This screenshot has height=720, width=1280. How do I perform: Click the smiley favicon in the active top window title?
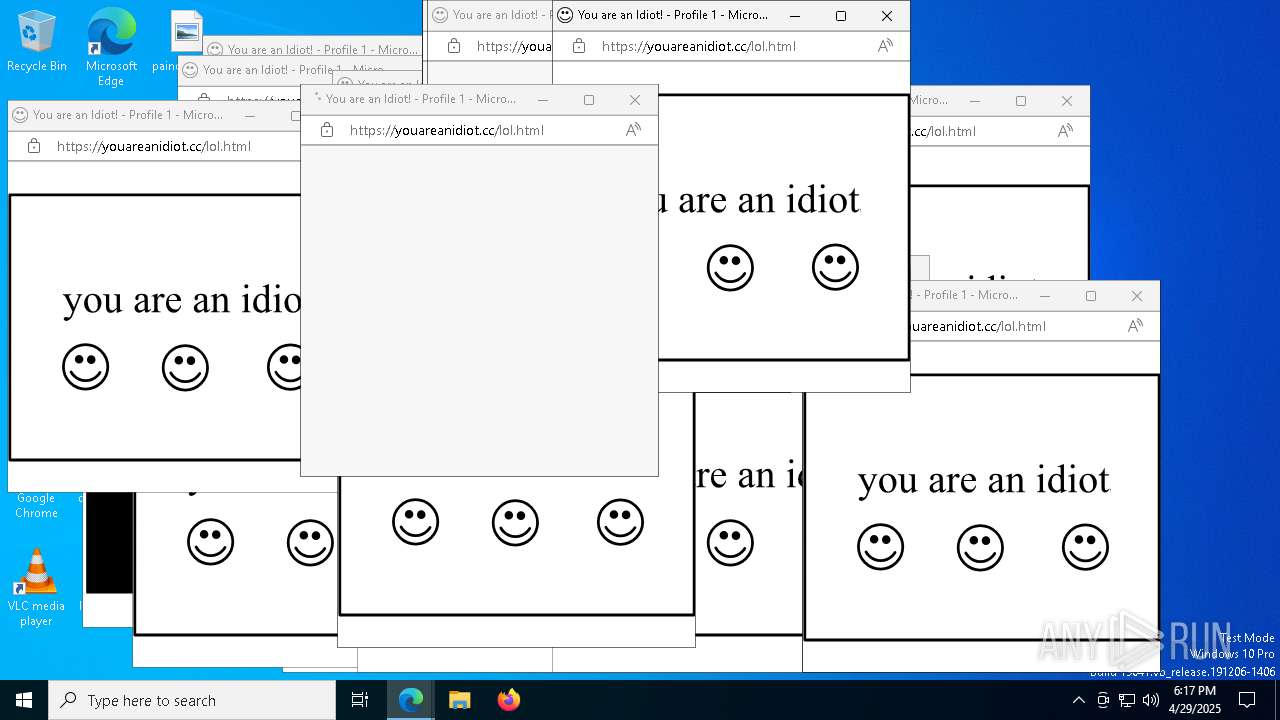tap(565, 15)
